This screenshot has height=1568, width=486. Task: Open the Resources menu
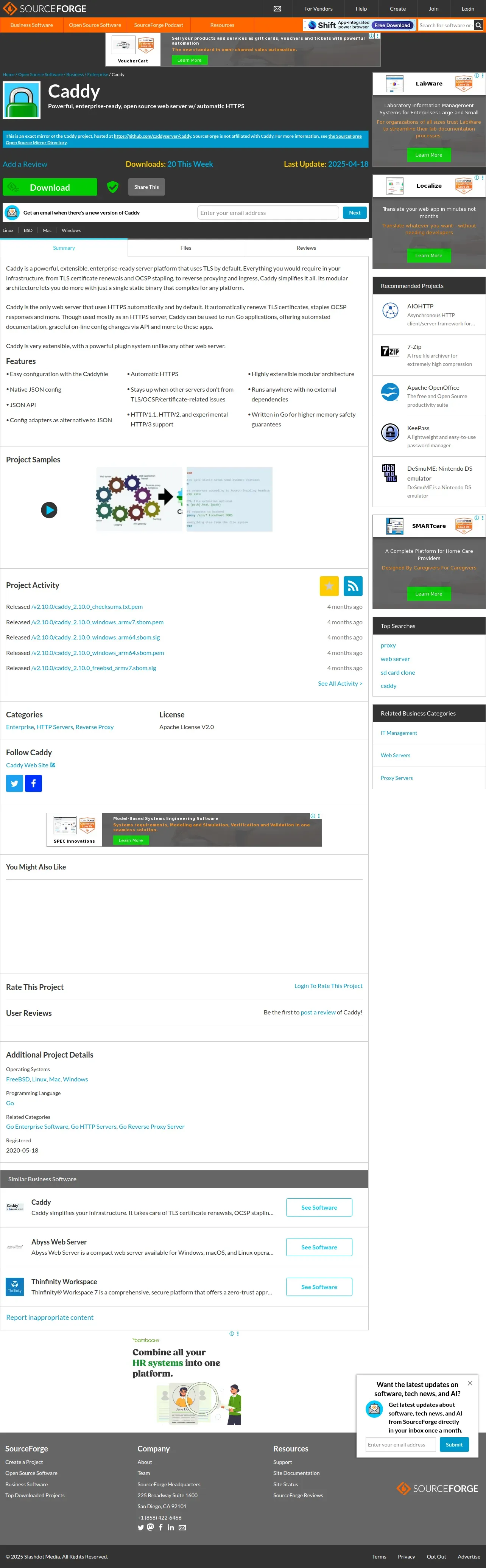coord(222,25)
